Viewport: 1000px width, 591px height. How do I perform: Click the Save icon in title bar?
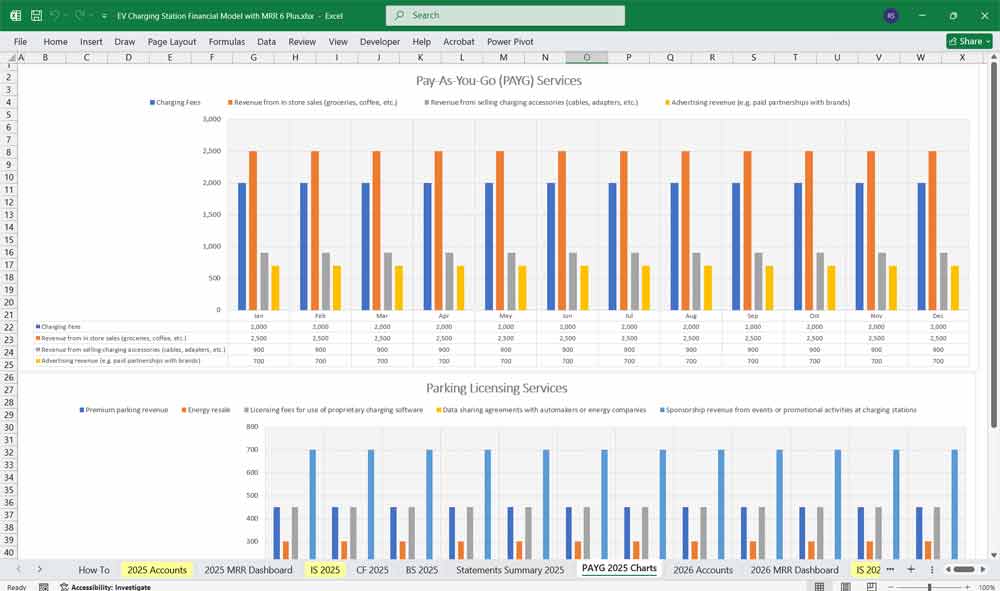point(36,16)
